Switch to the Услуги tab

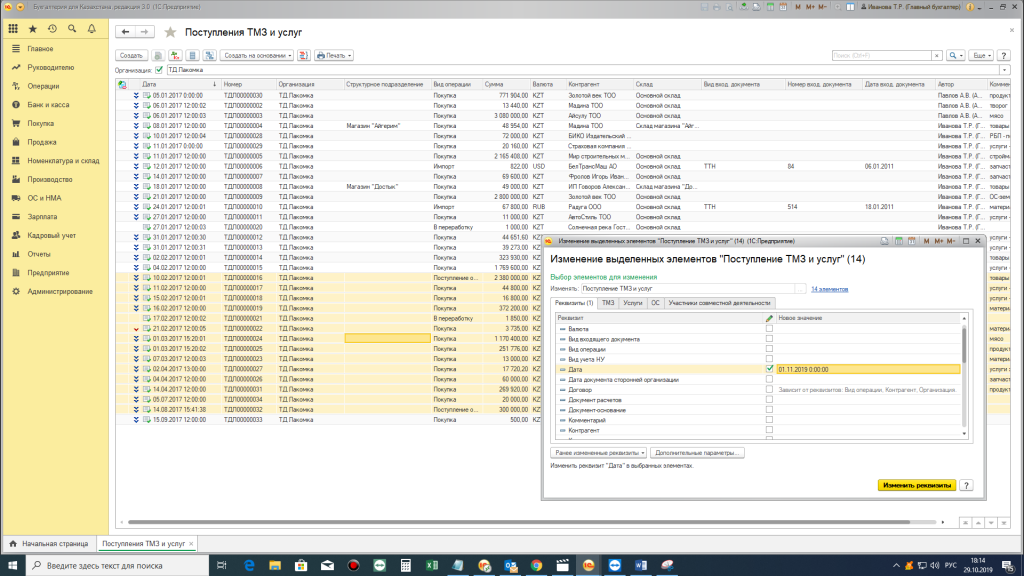click(633, 303)
